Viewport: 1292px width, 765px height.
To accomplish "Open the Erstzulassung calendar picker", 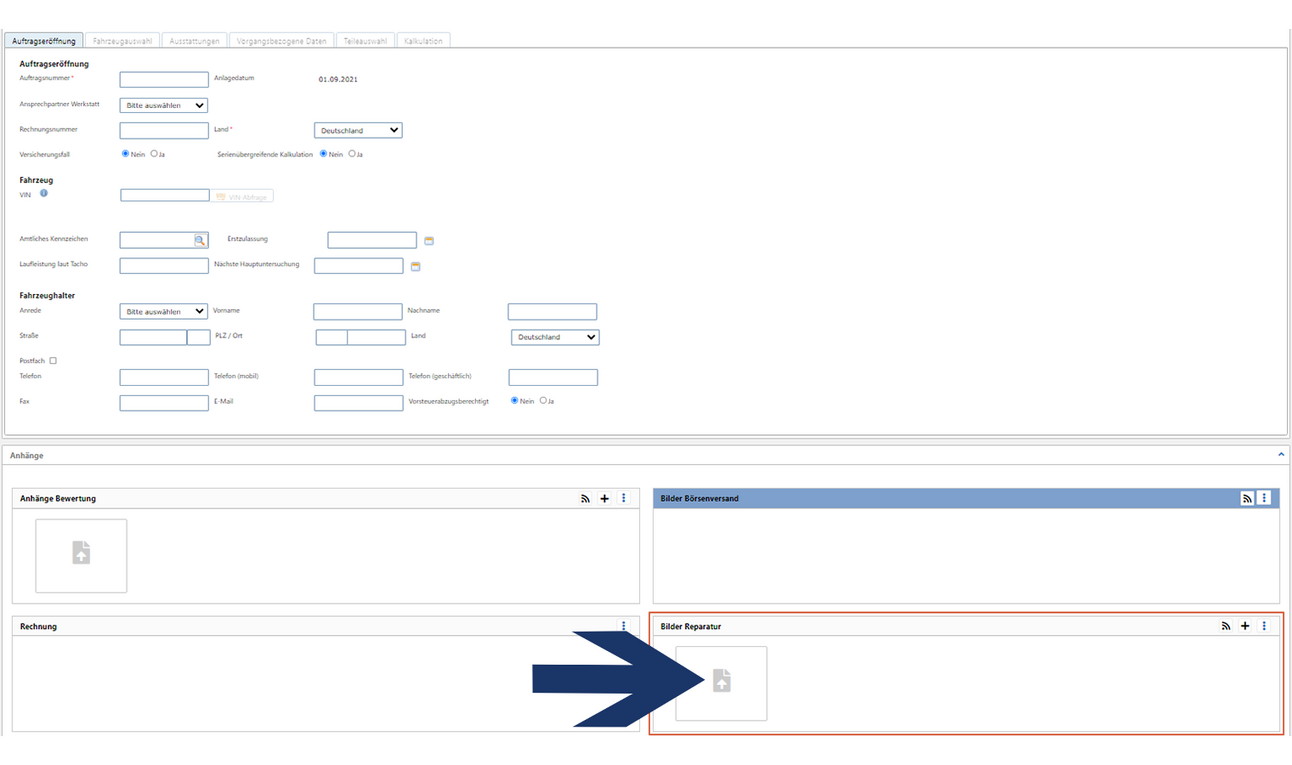I will [429, 241].
